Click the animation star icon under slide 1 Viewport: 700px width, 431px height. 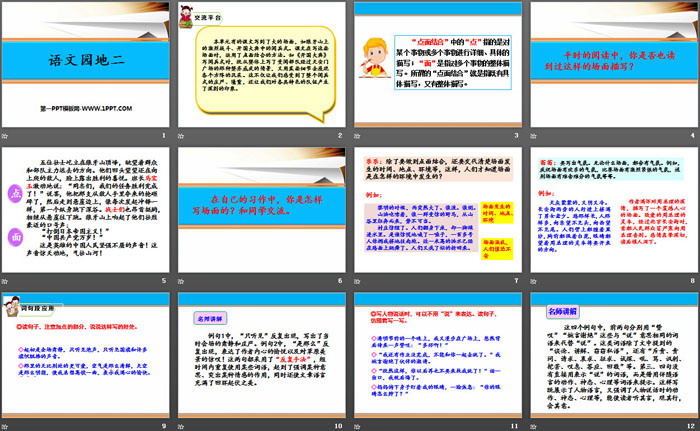point(5,136)
